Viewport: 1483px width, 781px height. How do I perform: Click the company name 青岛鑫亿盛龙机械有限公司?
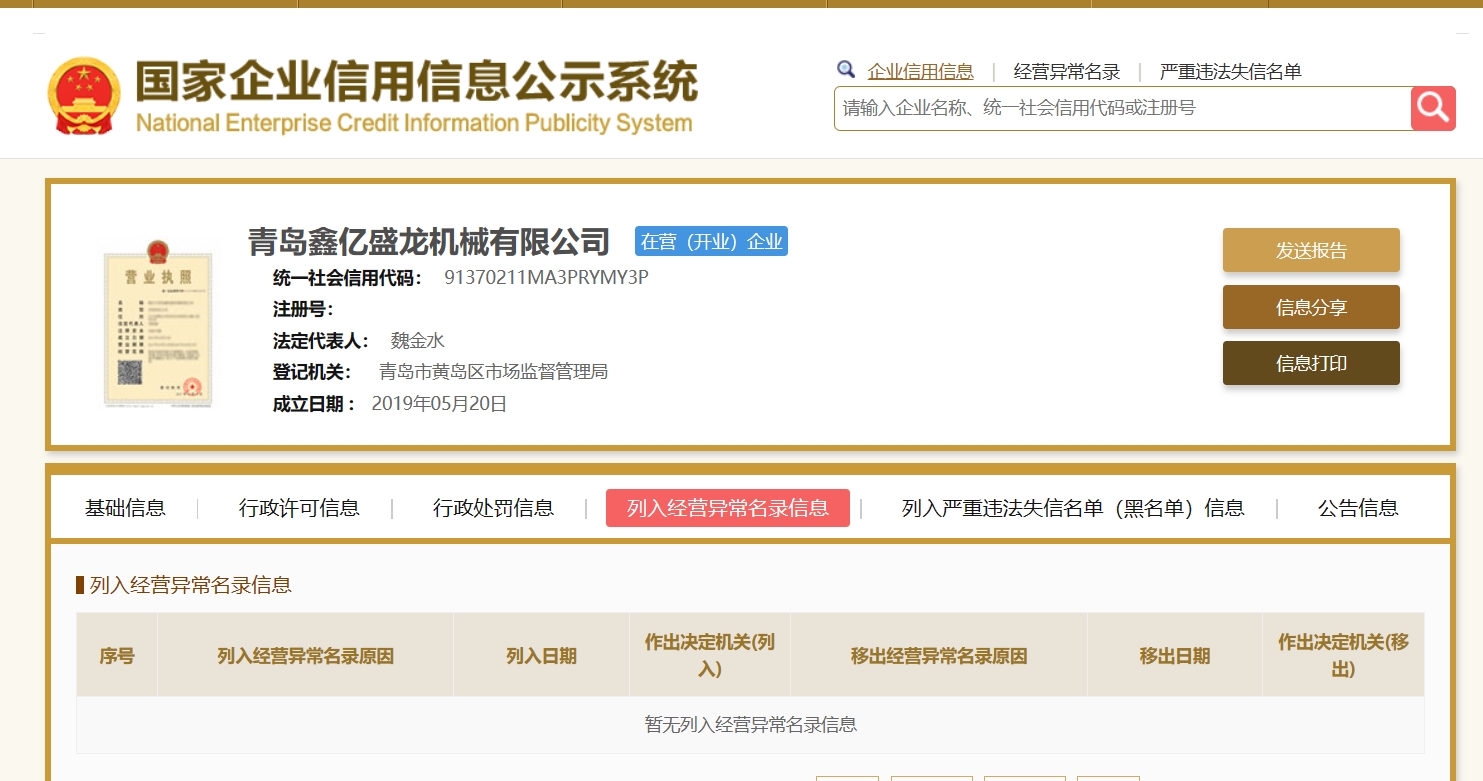point(429,242)
